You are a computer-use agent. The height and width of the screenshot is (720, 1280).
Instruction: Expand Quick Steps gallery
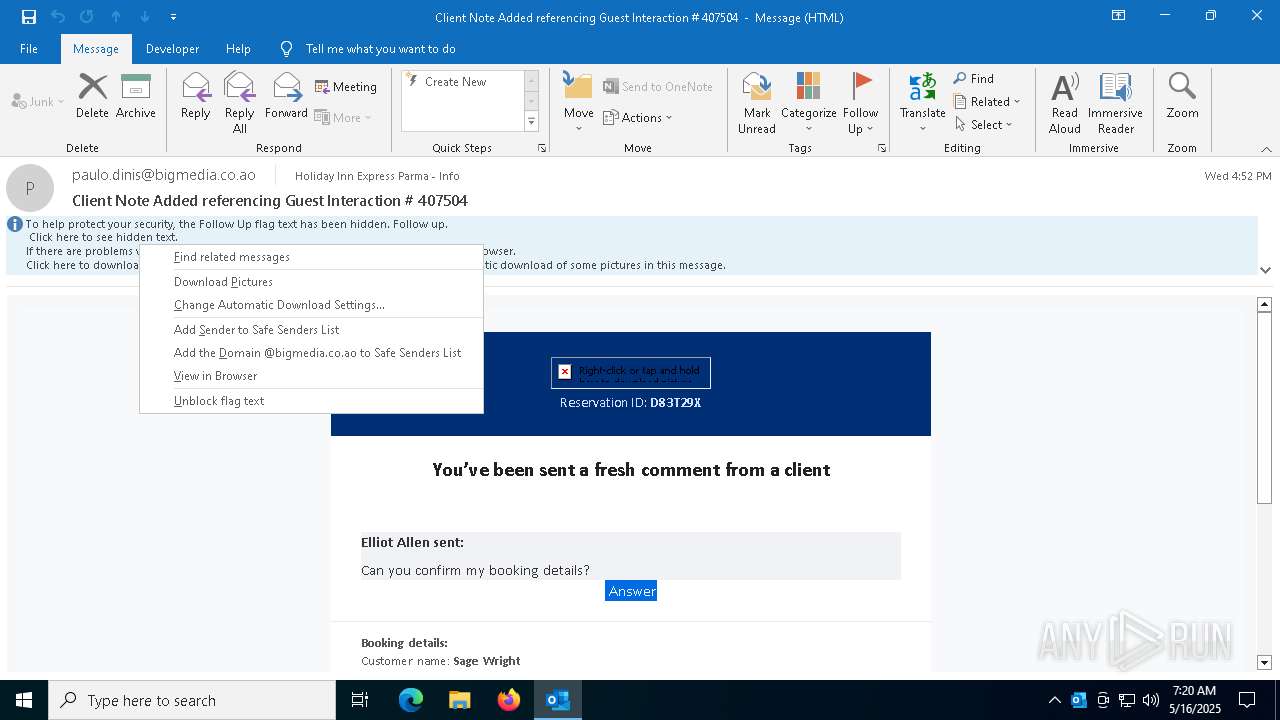tap(531, 122)
